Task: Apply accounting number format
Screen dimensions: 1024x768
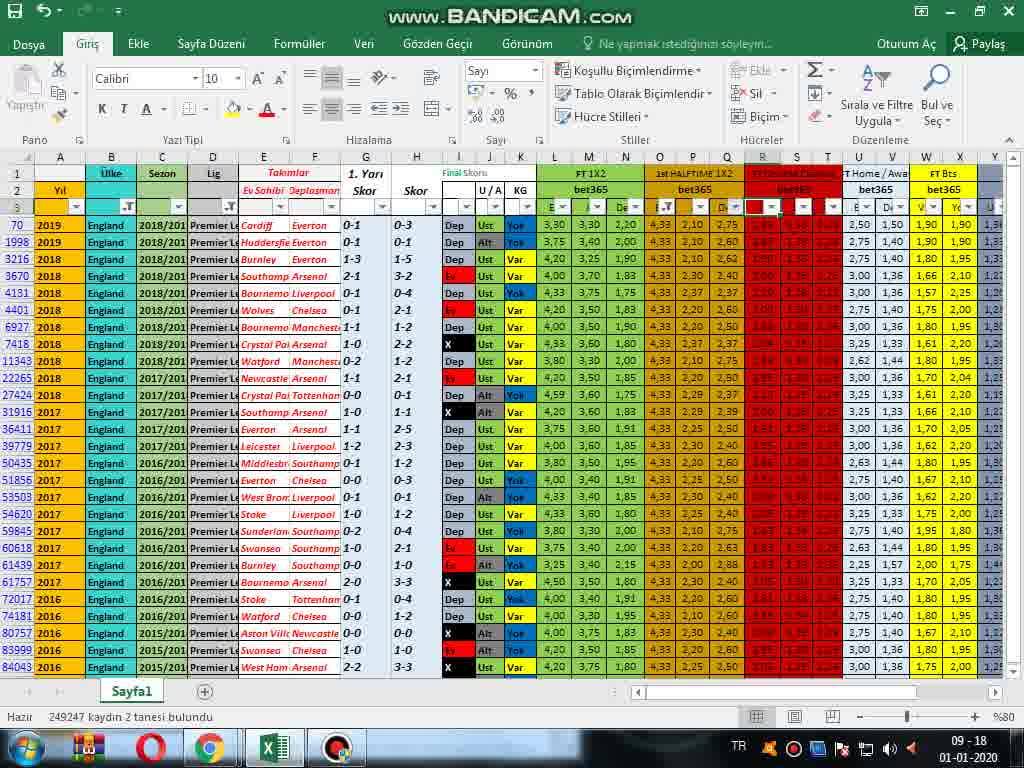Action: pyautogui.click(x=475, y=93)
